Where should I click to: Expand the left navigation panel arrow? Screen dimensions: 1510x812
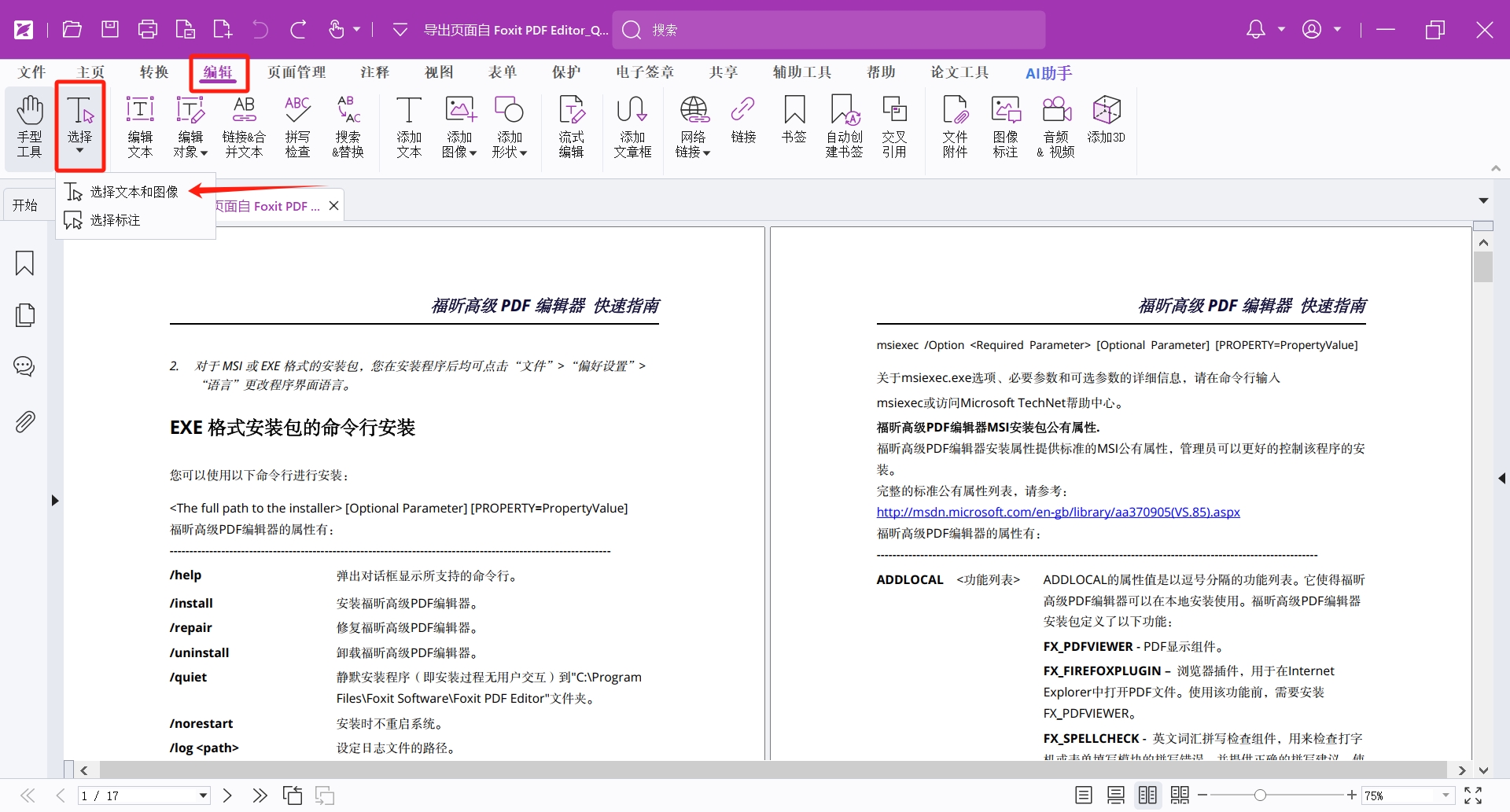[55, 501]
